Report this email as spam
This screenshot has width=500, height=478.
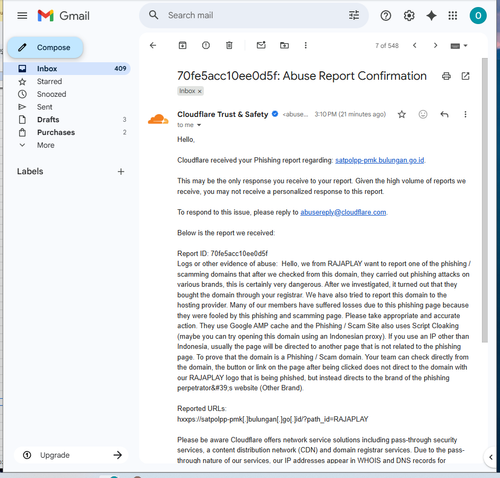click(206, 45)
